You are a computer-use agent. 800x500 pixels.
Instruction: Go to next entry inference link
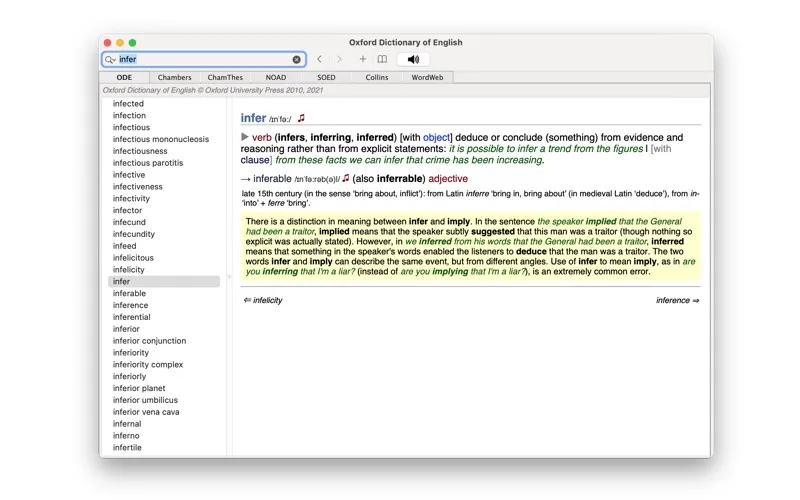coord(678,300)
